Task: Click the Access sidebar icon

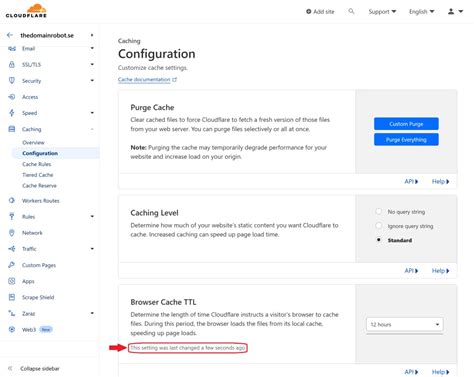Action: tap(12, 97)
